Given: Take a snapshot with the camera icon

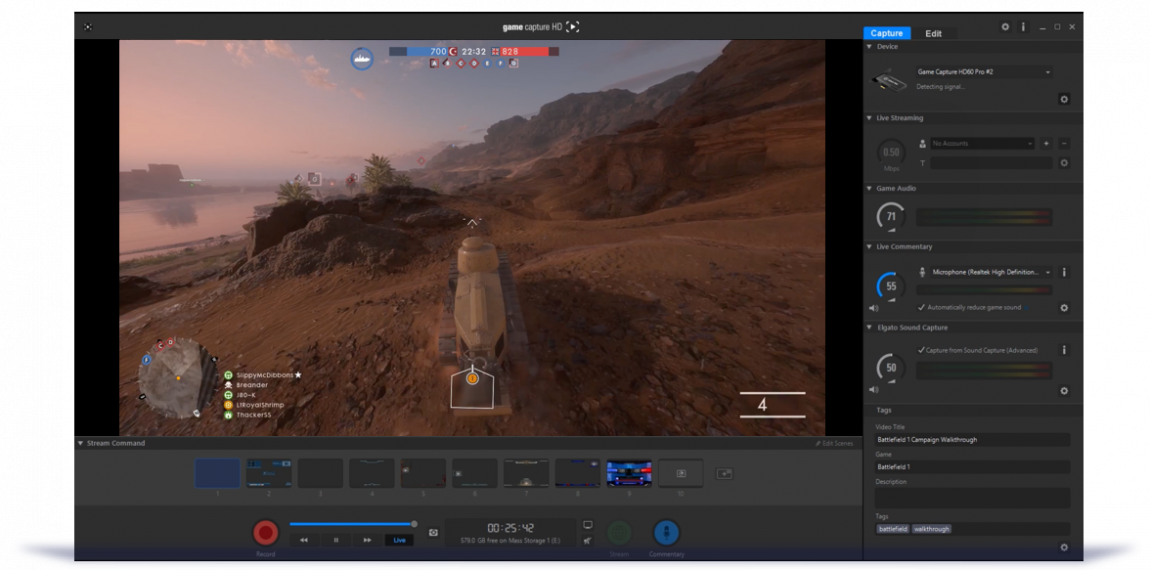Looking at the screenshot, I should 433,533.
